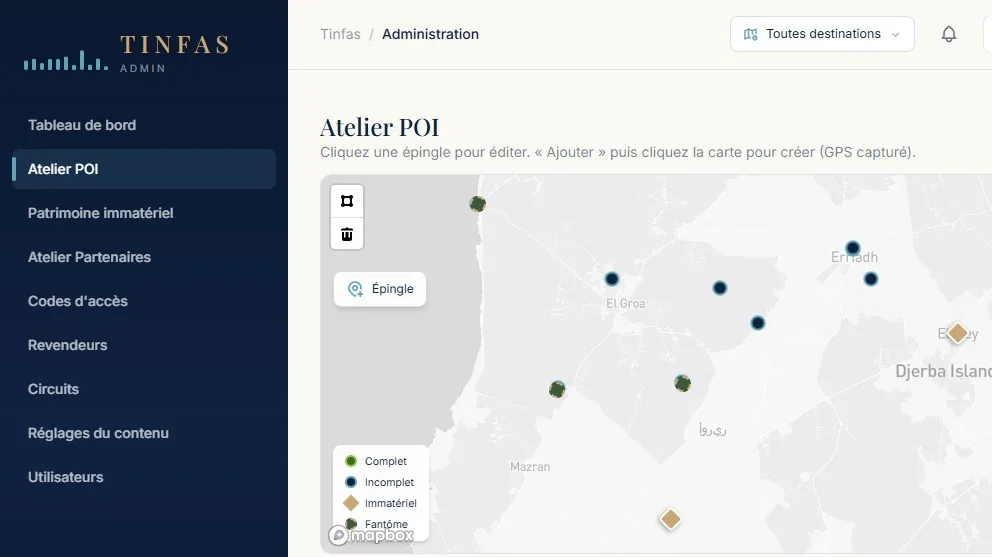Click the Atelier POI page heading
The width and height of the screenshot is (992, 557).
[379, 127]
